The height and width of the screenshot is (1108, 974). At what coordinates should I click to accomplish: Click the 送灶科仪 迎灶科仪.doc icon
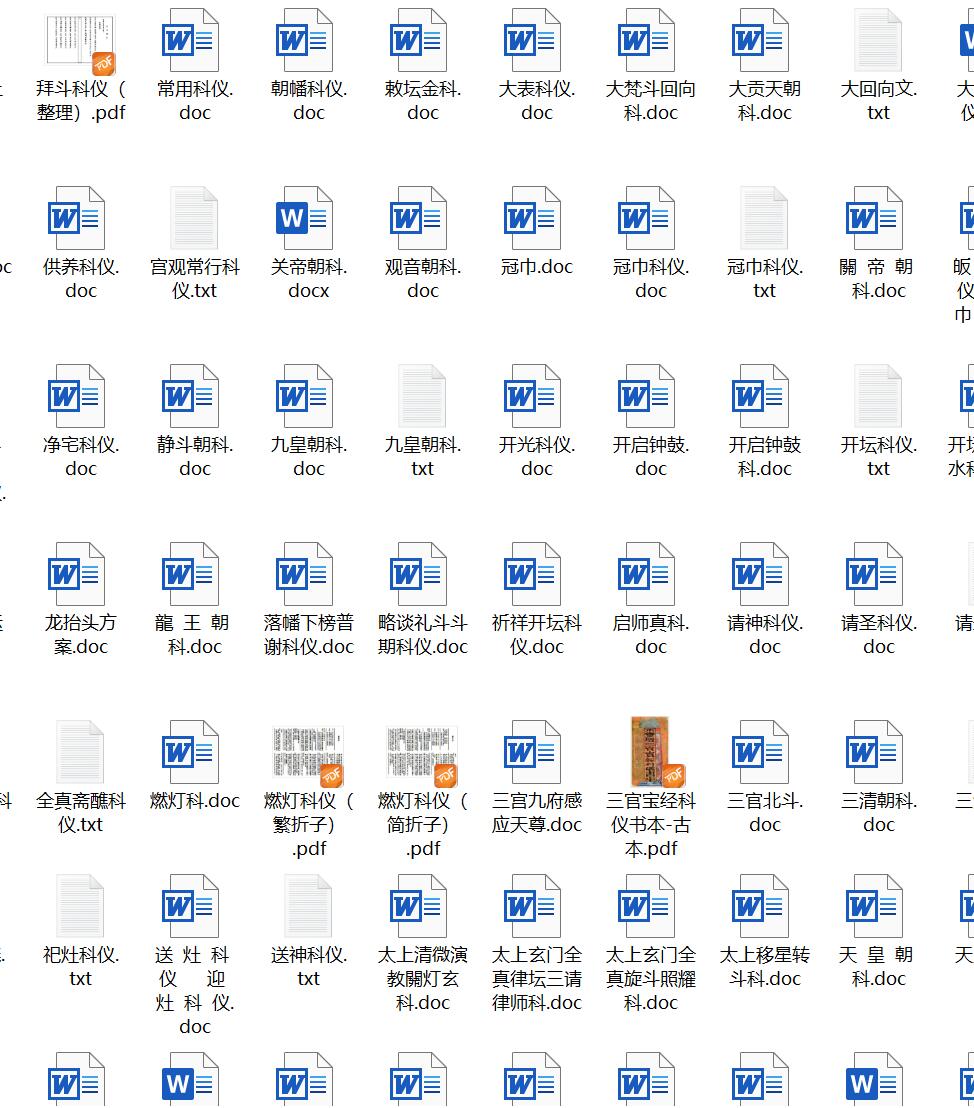(191, 907)
